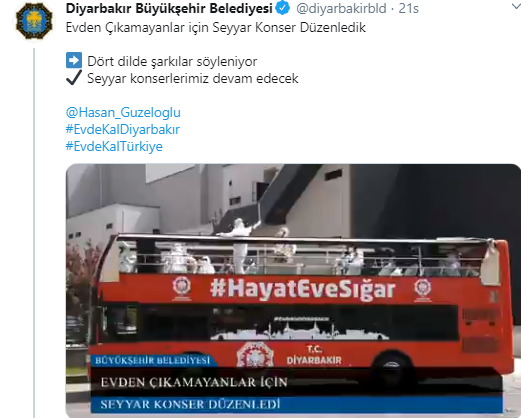
Task: Open the Diyarbakır Büyükşehir Belediyesi account name
Action: (x=169, y=8)
